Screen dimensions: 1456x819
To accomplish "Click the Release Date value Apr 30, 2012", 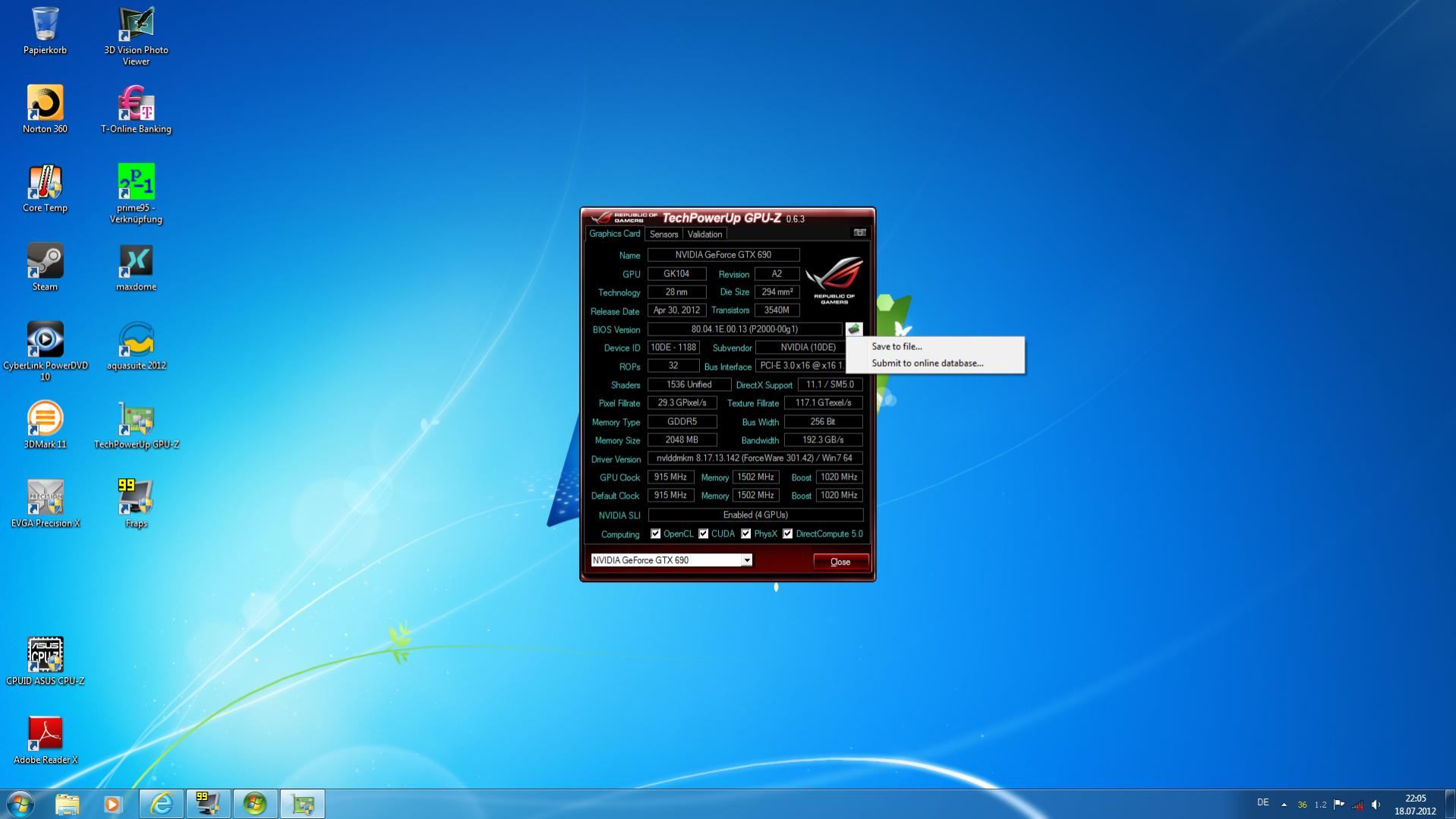I will (x=676, y=310).
